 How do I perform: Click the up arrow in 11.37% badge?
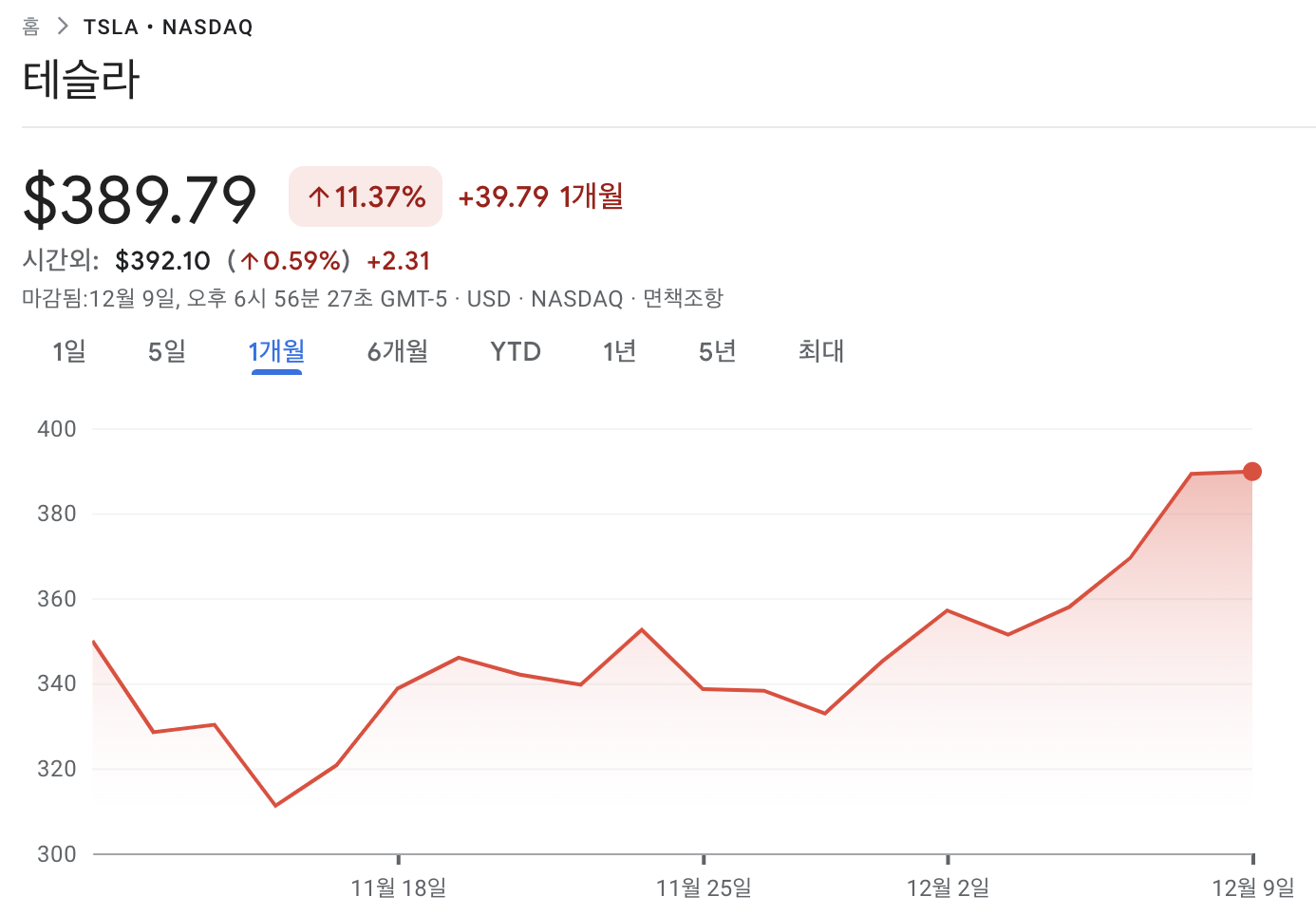[x=319, y=197]
